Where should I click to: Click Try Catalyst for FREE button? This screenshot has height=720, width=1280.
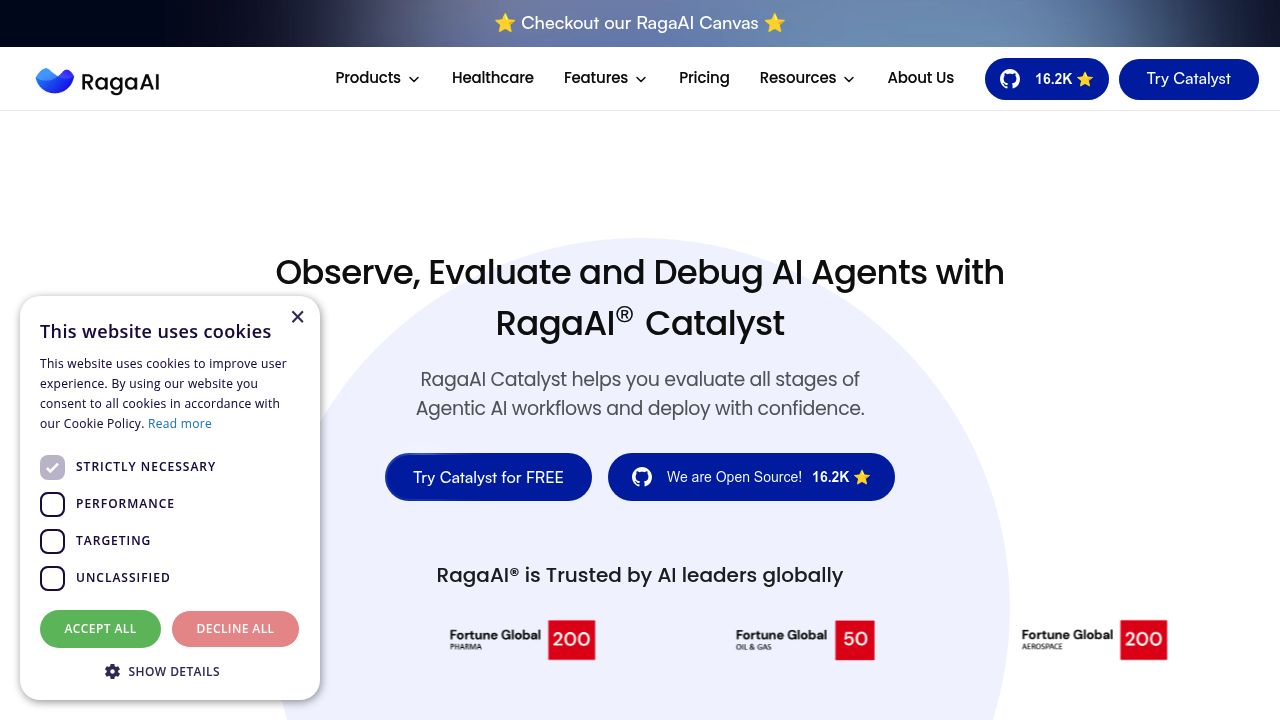[x=488, y=477]
